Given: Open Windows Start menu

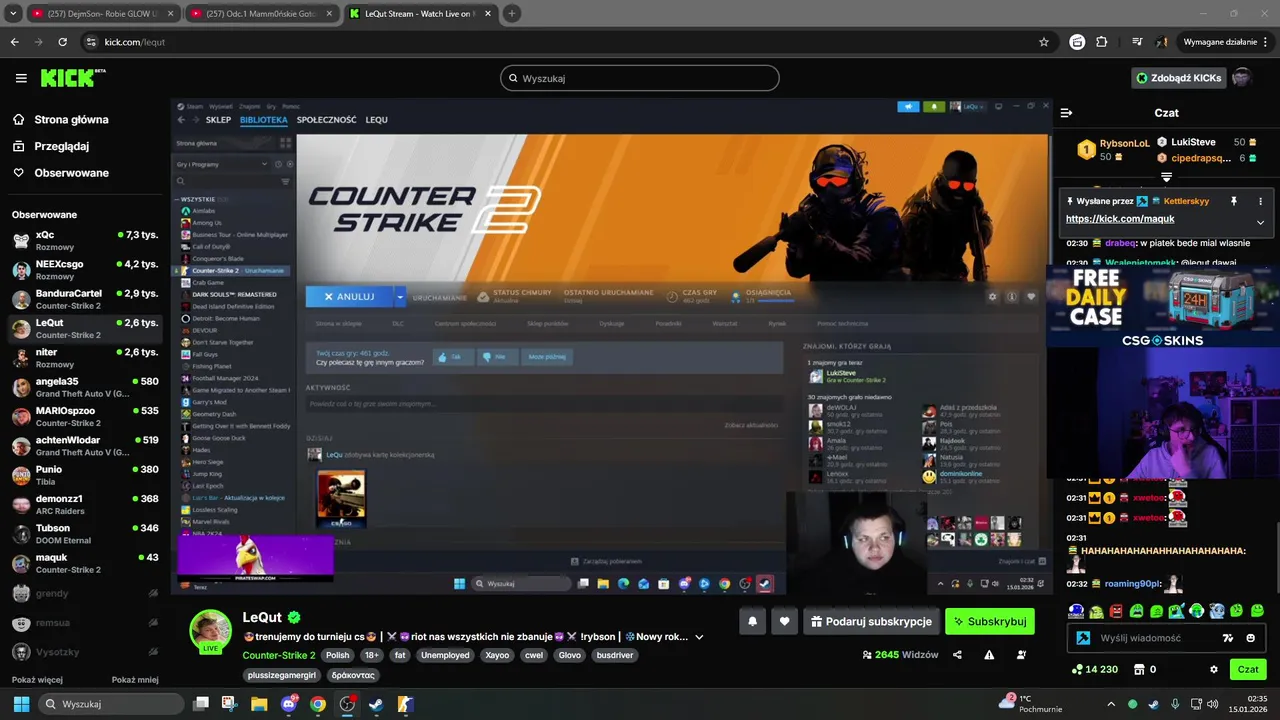Looking at the screenshot, I should coord(21,704).
